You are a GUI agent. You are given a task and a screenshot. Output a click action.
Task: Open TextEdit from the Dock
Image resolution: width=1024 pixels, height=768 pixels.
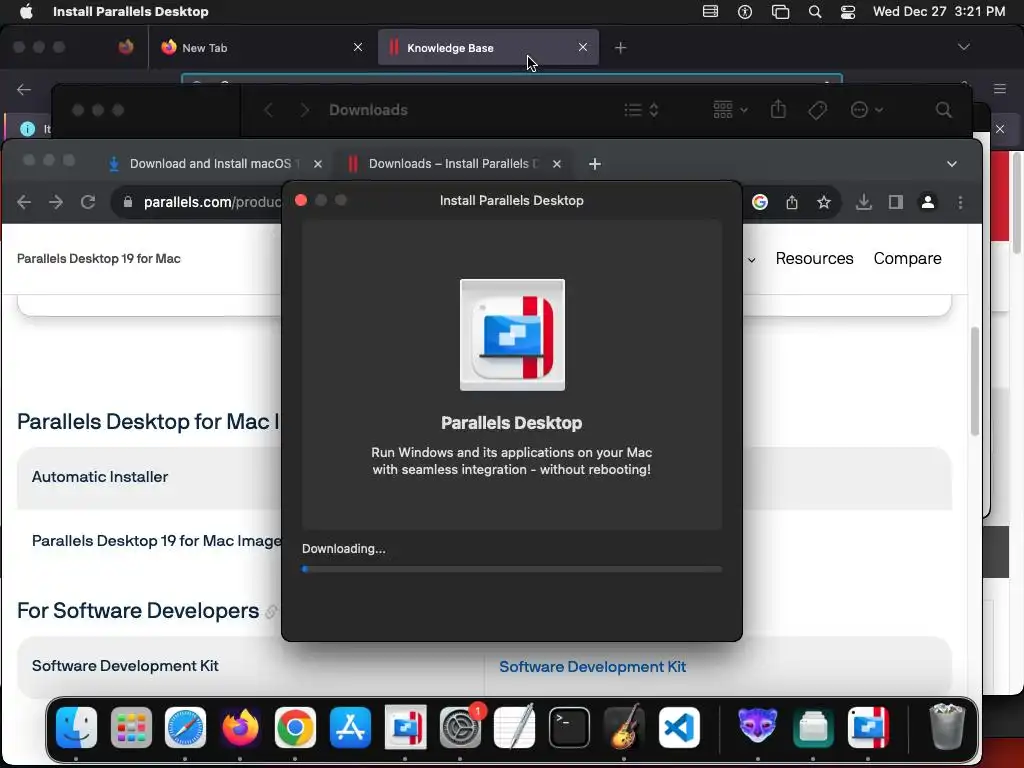pyautogui.click(x=515, y=728)
